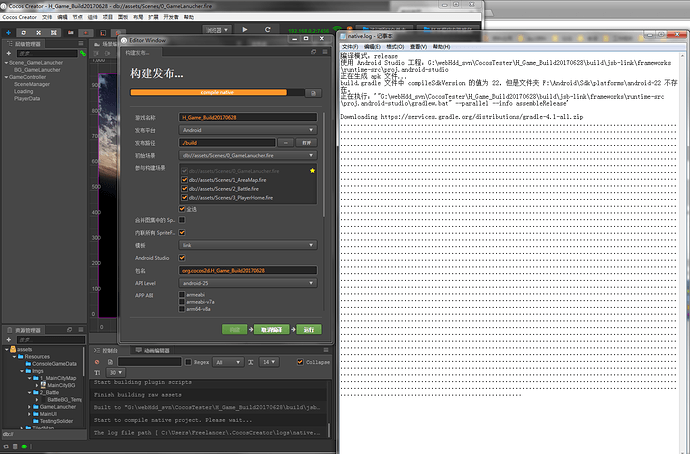Enable the armeabi-v7a ABI checkbox
Image resolution: width=690 pixels, height=454 pixels.
[x=182, y=302]
